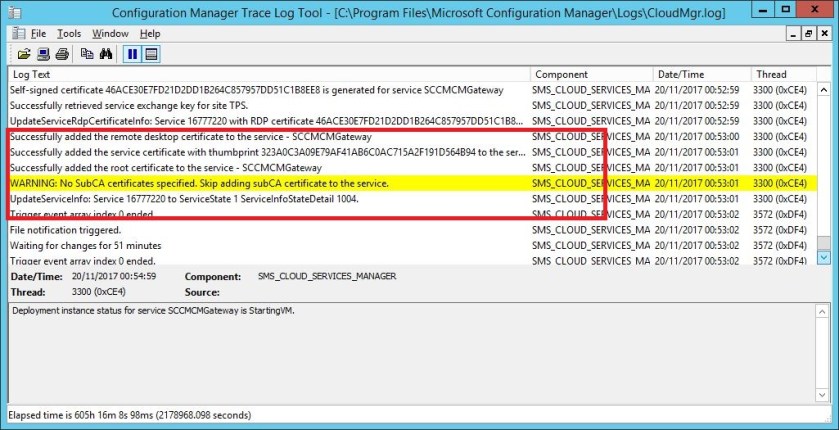
Task: Select the 'File notification triggered.' row
Action: click(412, 230)
